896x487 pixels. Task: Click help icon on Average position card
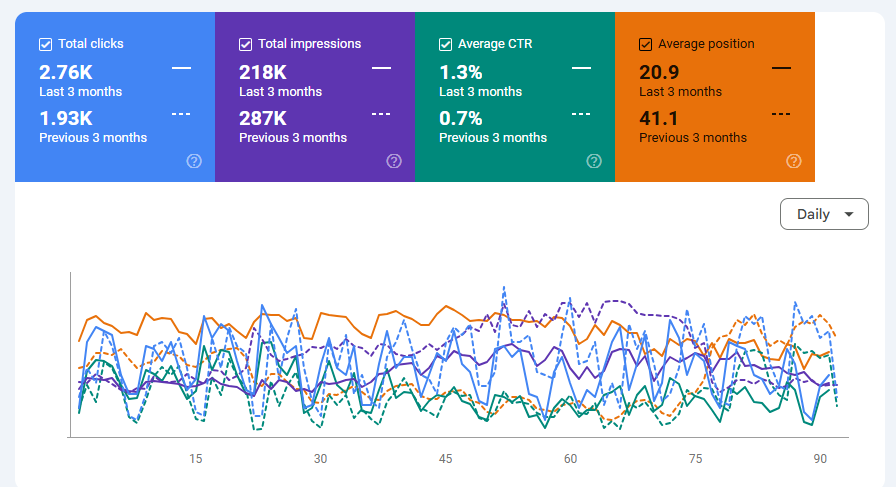click(794, 161)
